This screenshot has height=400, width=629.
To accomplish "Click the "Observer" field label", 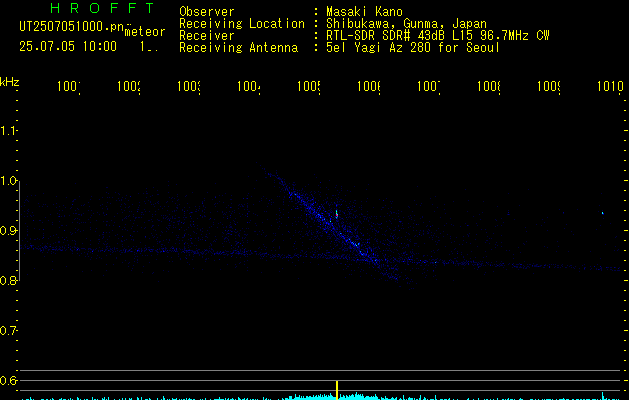I will 207,12.
